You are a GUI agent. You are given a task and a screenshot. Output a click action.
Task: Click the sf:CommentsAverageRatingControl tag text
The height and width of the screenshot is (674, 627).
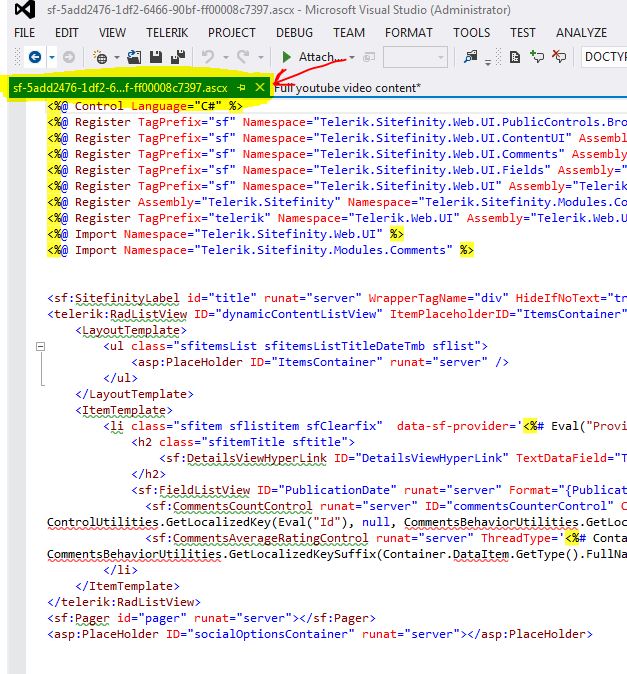257,538
